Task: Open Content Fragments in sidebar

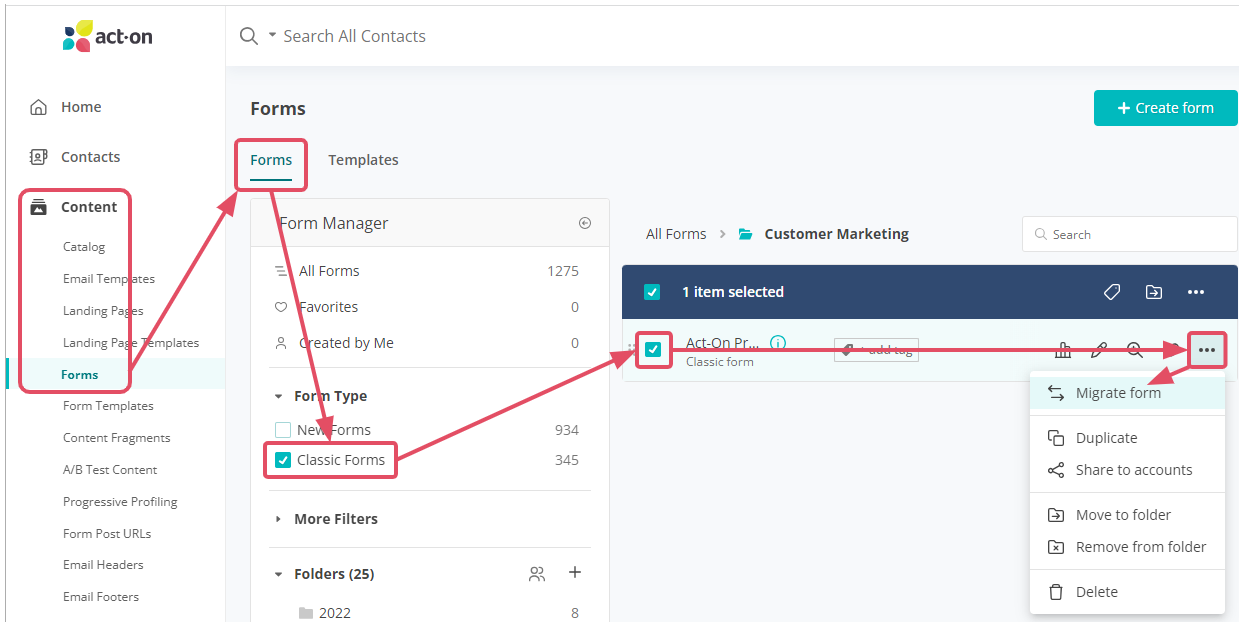Action: pos(117,438)
